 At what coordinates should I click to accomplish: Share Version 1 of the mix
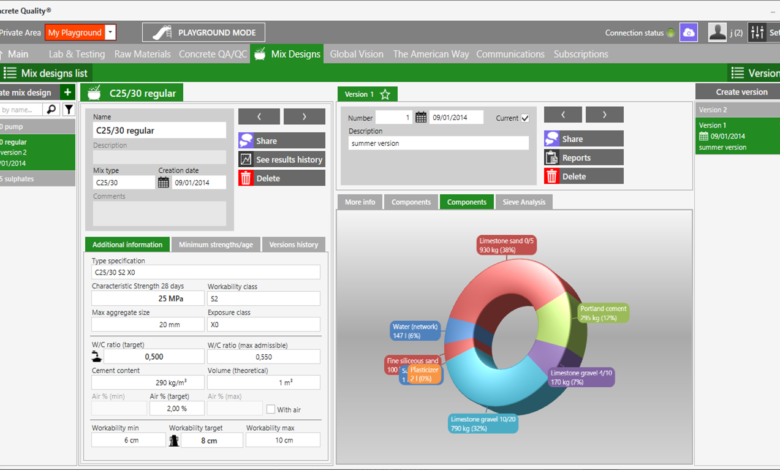[584, 139]
